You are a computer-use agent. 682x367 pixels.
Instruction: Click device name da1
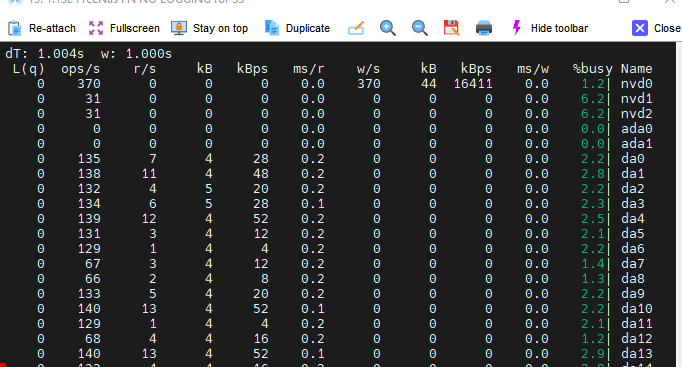[x=632, y=174]
